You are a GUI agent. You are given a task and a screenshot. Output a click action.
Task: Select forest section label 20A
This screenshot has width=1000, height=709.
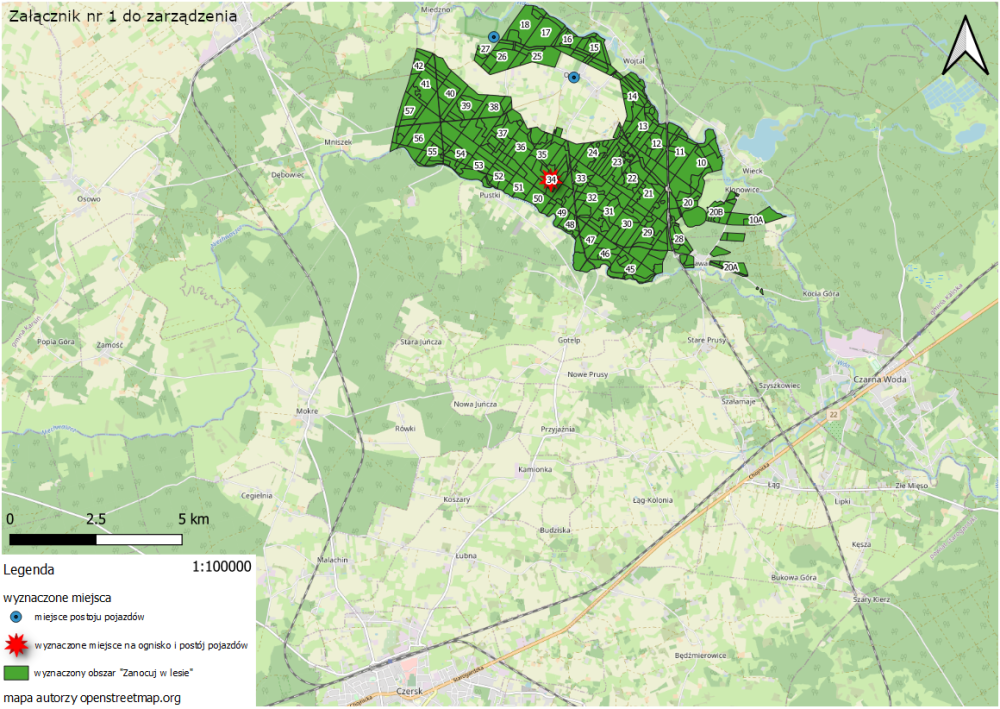(731, 267)
